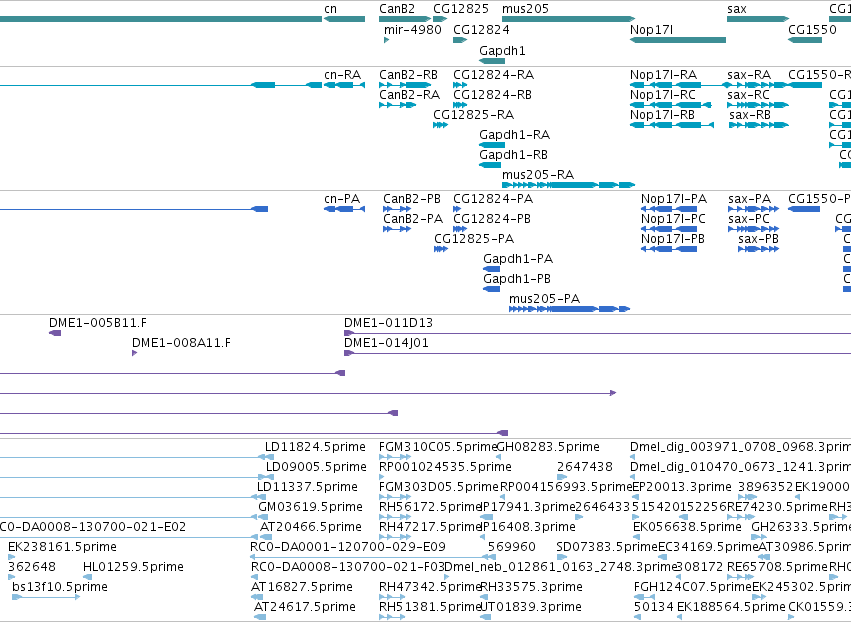Screen dimensions: 851x622
Task: Select the CG1550 gene label
Action: coord(812,29)
